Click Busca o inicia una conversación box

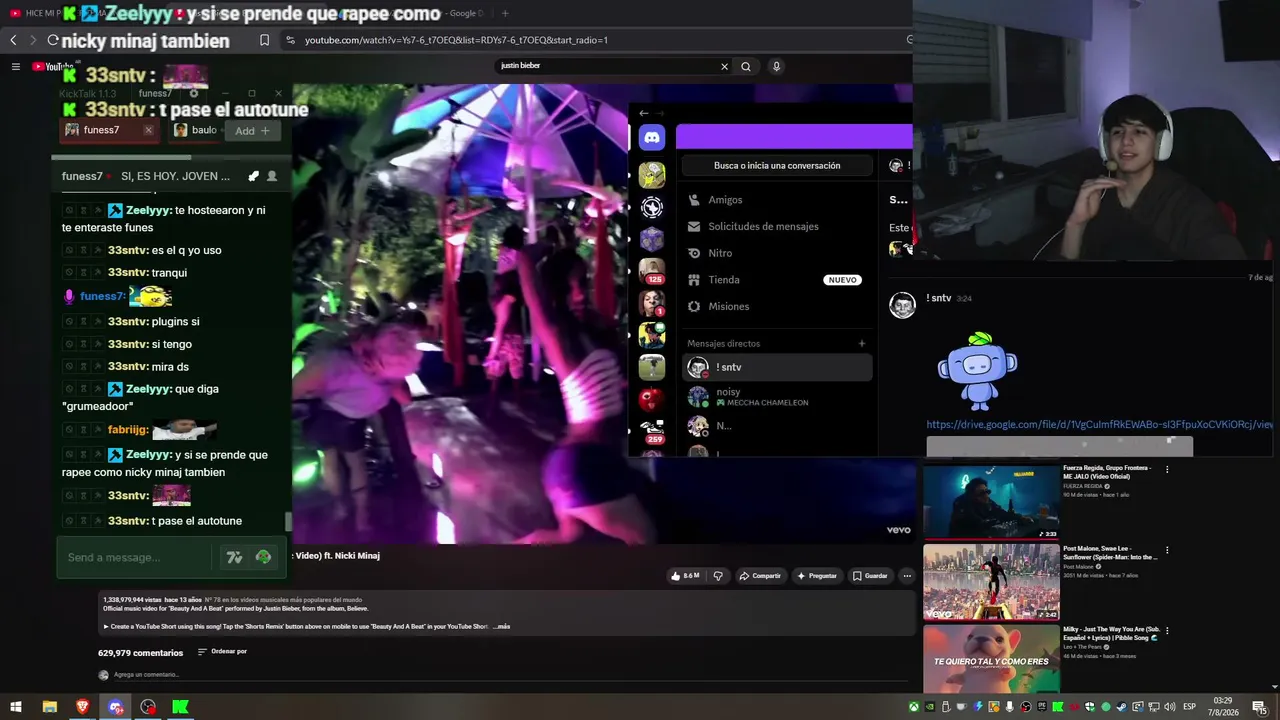coord(777,166)
